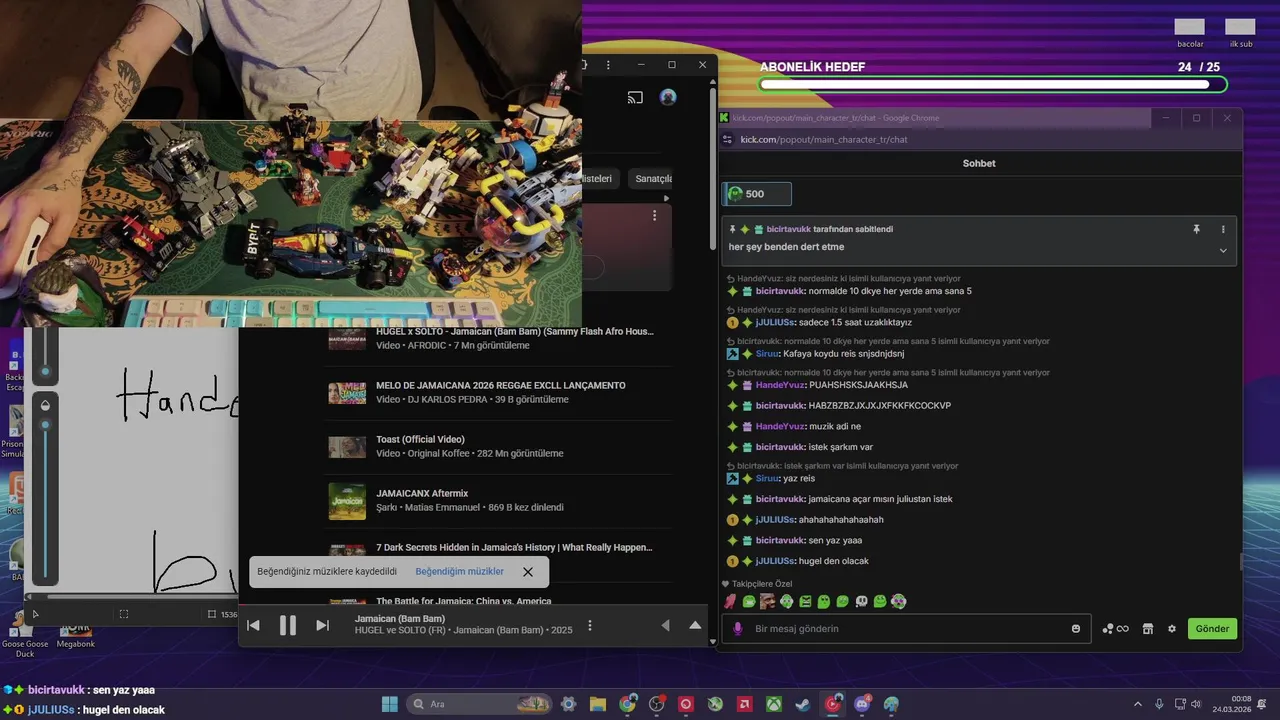Click the cast icon in YouTube Music
This screenshot has width=1280, height=720.
coord(635,98)
